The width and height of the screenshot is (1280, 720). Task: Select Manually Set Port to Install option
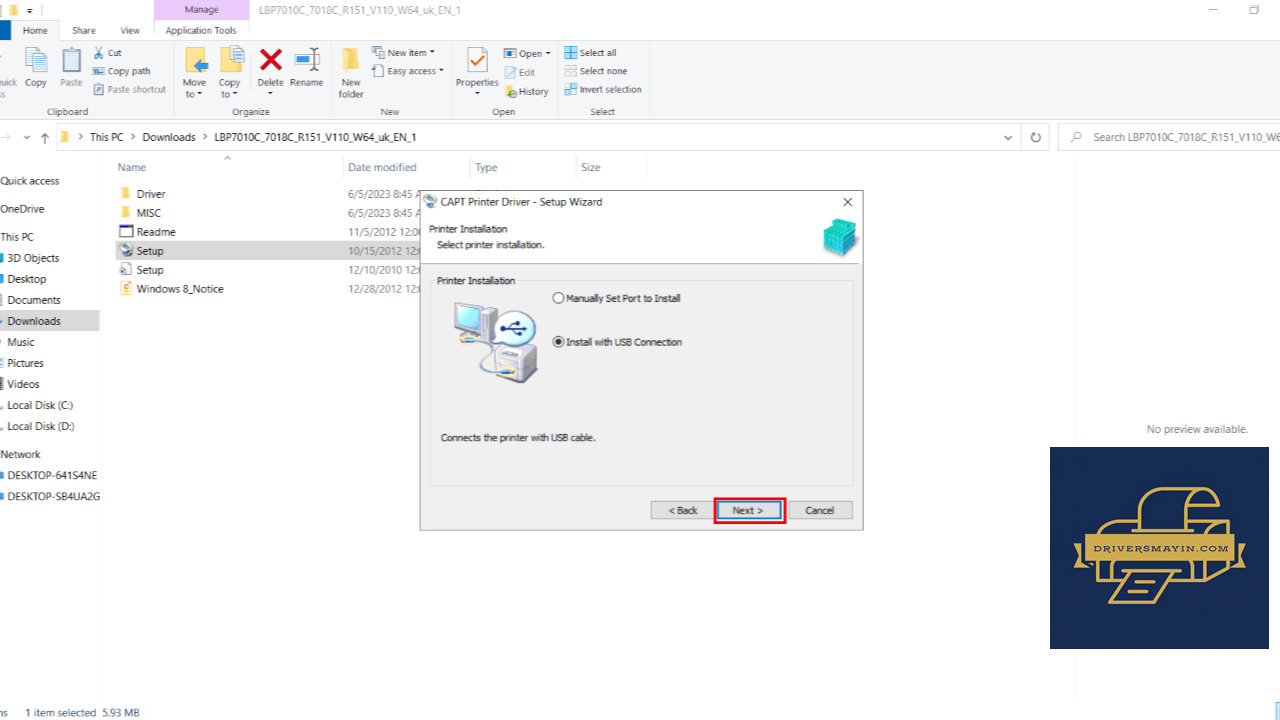point(616,298)
